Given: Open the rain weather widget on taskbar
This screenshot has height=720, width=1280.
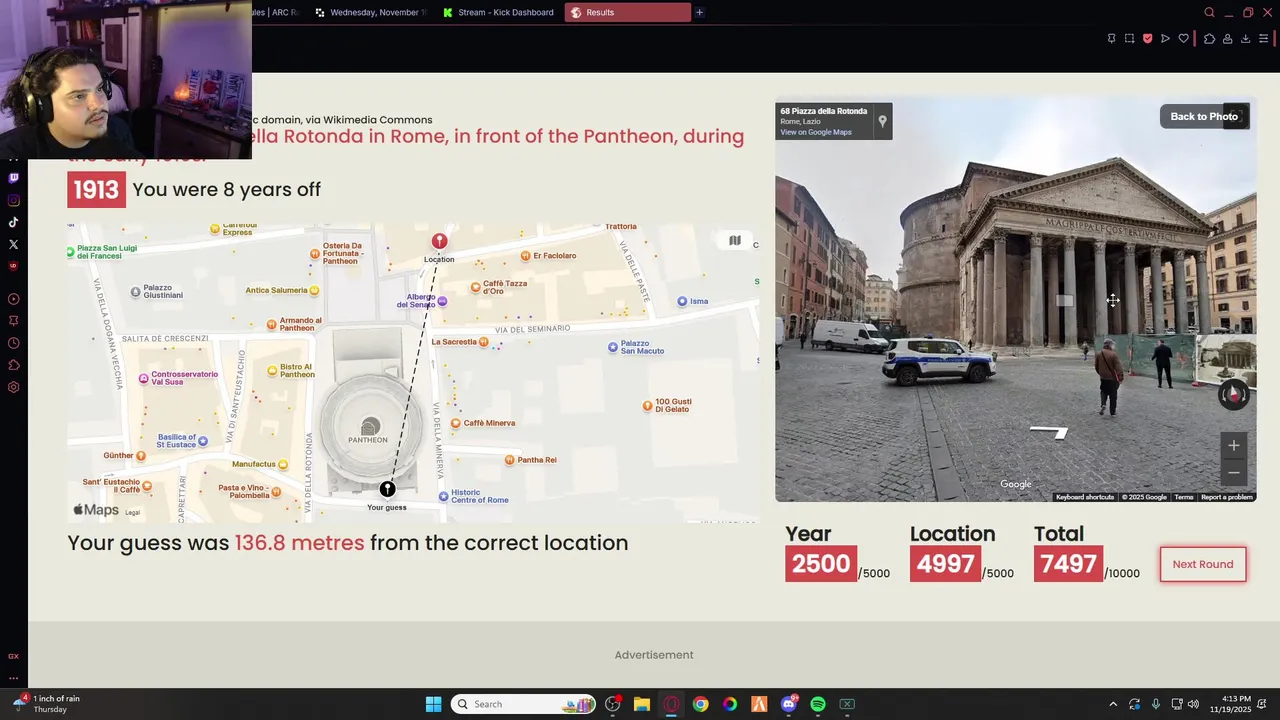Looking at the screenshot, I should click(x=46, y=704).
